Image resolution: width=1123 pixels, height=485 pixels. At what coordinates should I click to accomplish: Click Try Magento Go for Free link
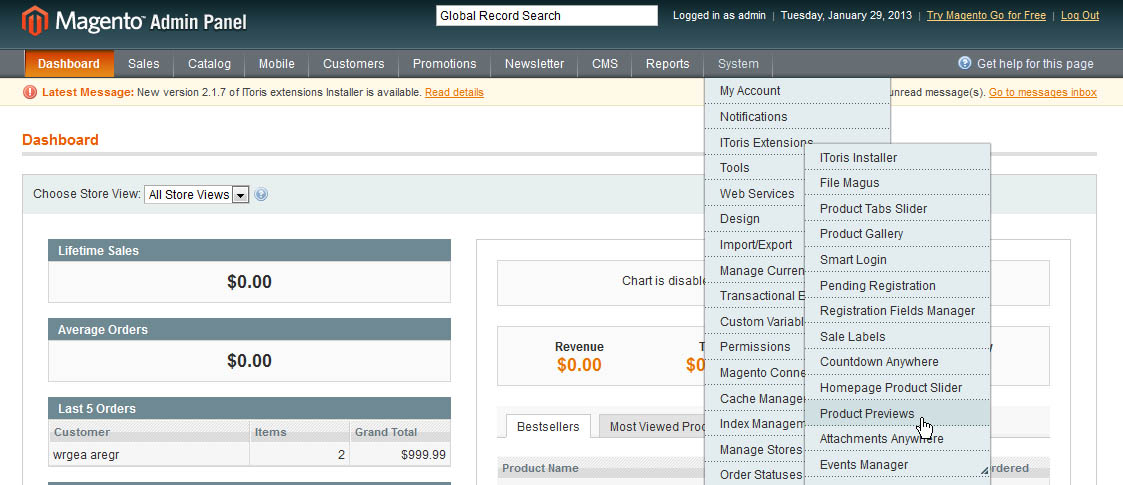tap(985, 15)
